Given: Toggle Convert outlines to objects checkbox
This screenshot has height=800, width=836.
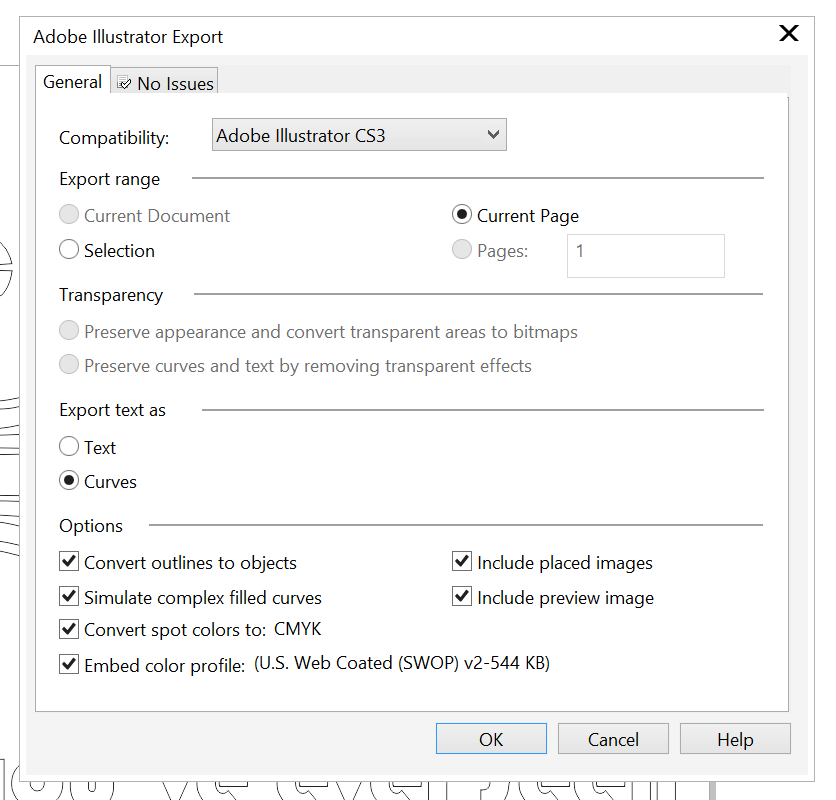Looking at the screenshot, I should [69, 562].
